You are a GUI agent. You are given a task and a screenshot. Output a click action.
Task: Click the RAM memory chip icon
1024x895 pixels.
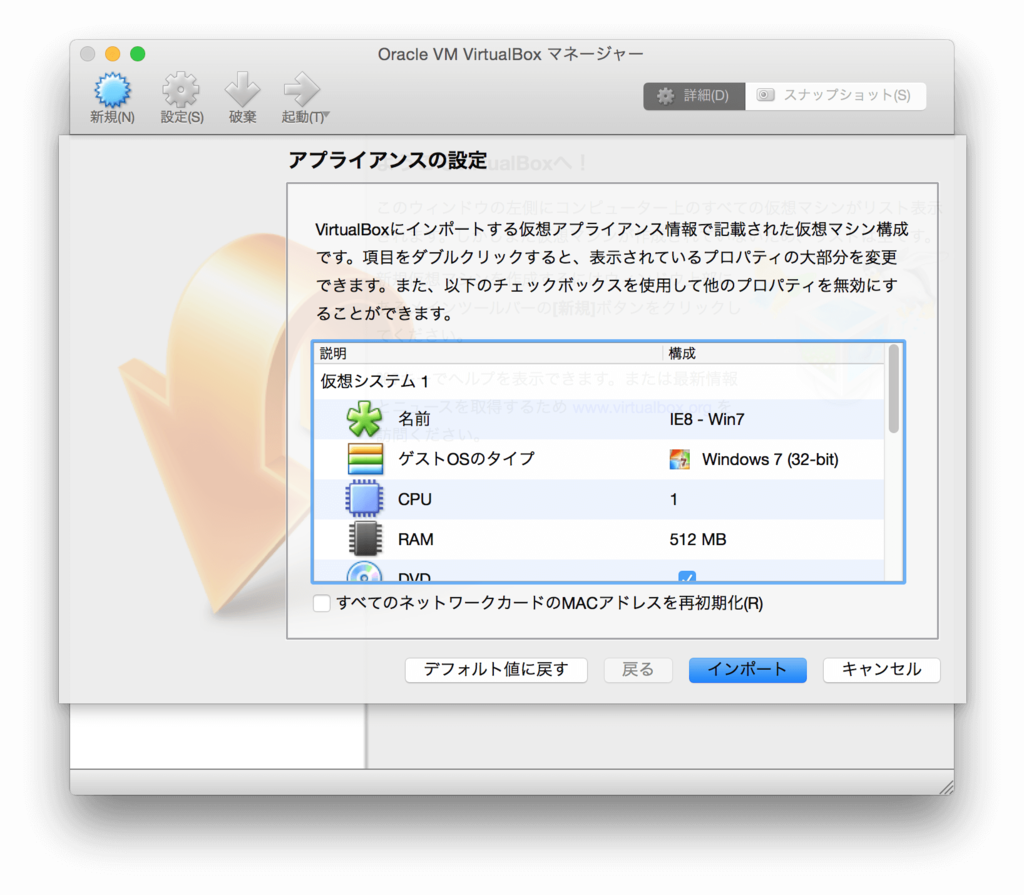pos(364,538)
